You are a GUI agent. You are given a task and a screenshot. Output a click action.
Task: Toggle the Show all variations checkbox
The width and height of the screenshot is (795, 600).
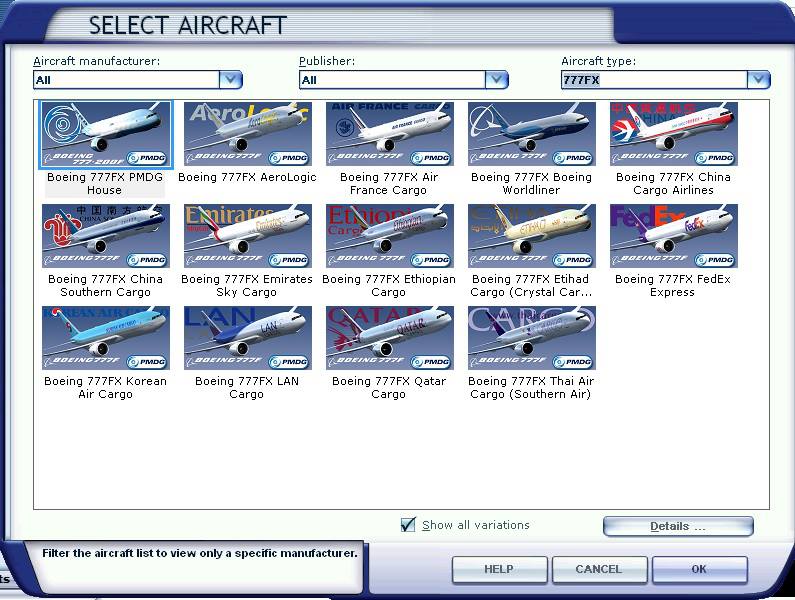408,525
